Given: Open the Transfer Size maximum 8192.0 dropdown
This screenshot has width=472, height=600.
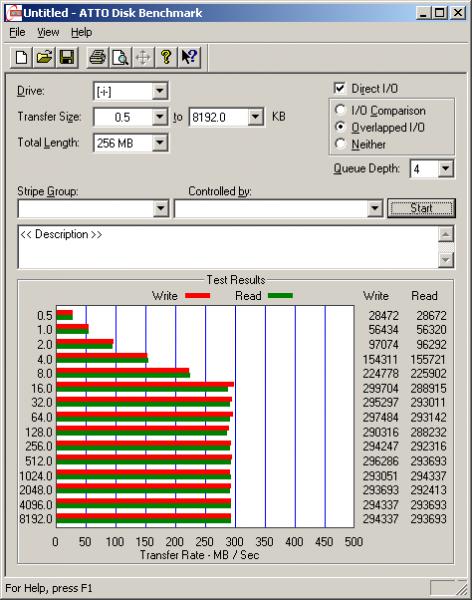Looking at the screenshot, I should [x=255, y=117].
